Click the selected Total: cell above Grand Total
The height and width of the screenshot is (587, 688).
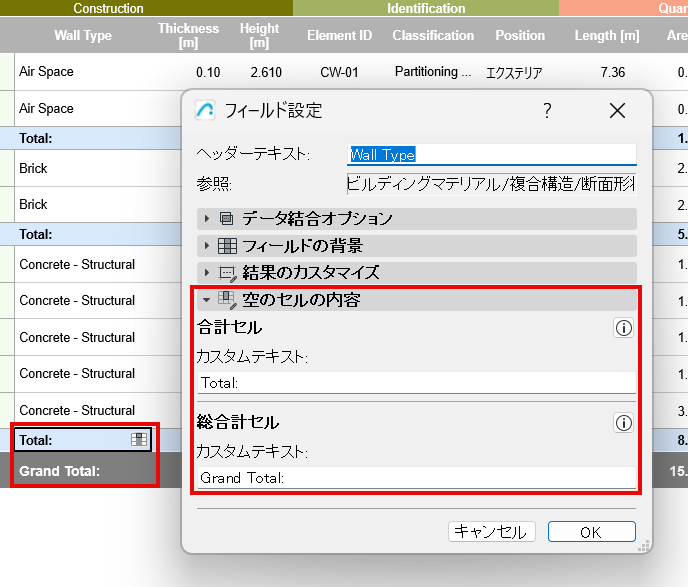point(83,440)
